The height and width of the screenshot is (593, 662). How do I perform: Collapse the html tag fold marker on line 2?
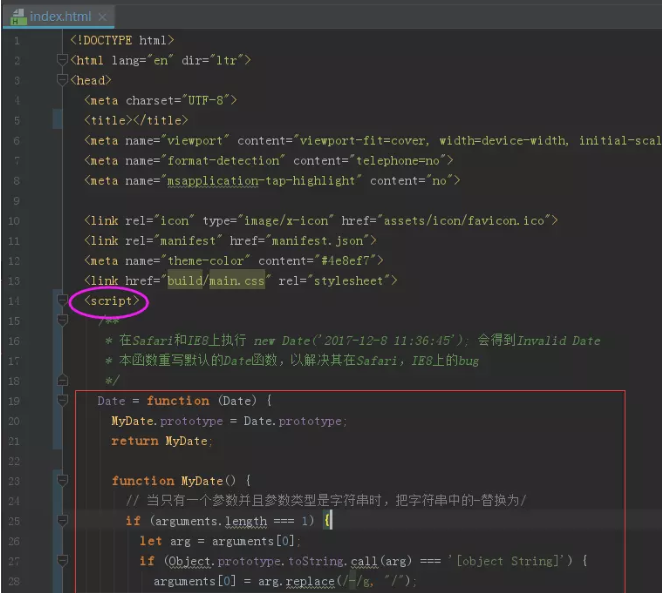click(x=62, y=60)
